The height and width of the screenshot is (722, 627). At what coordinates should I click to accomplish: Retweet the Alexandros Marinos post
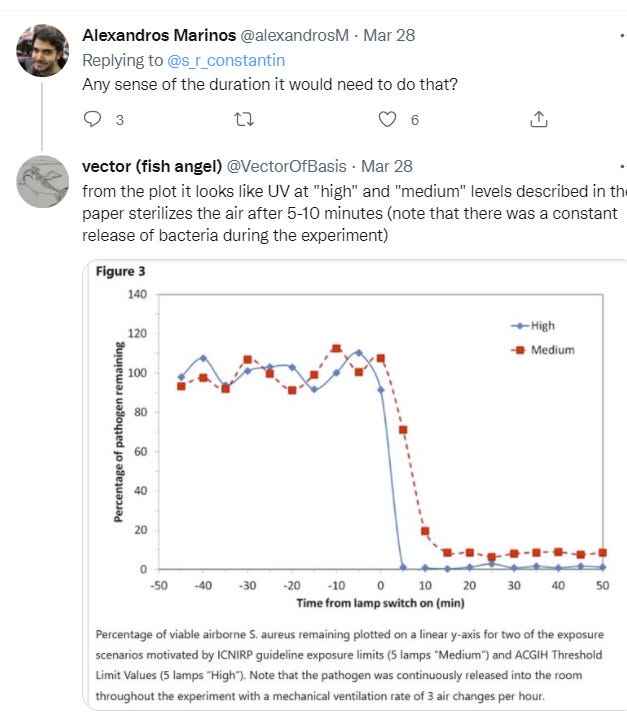(244, 120)
